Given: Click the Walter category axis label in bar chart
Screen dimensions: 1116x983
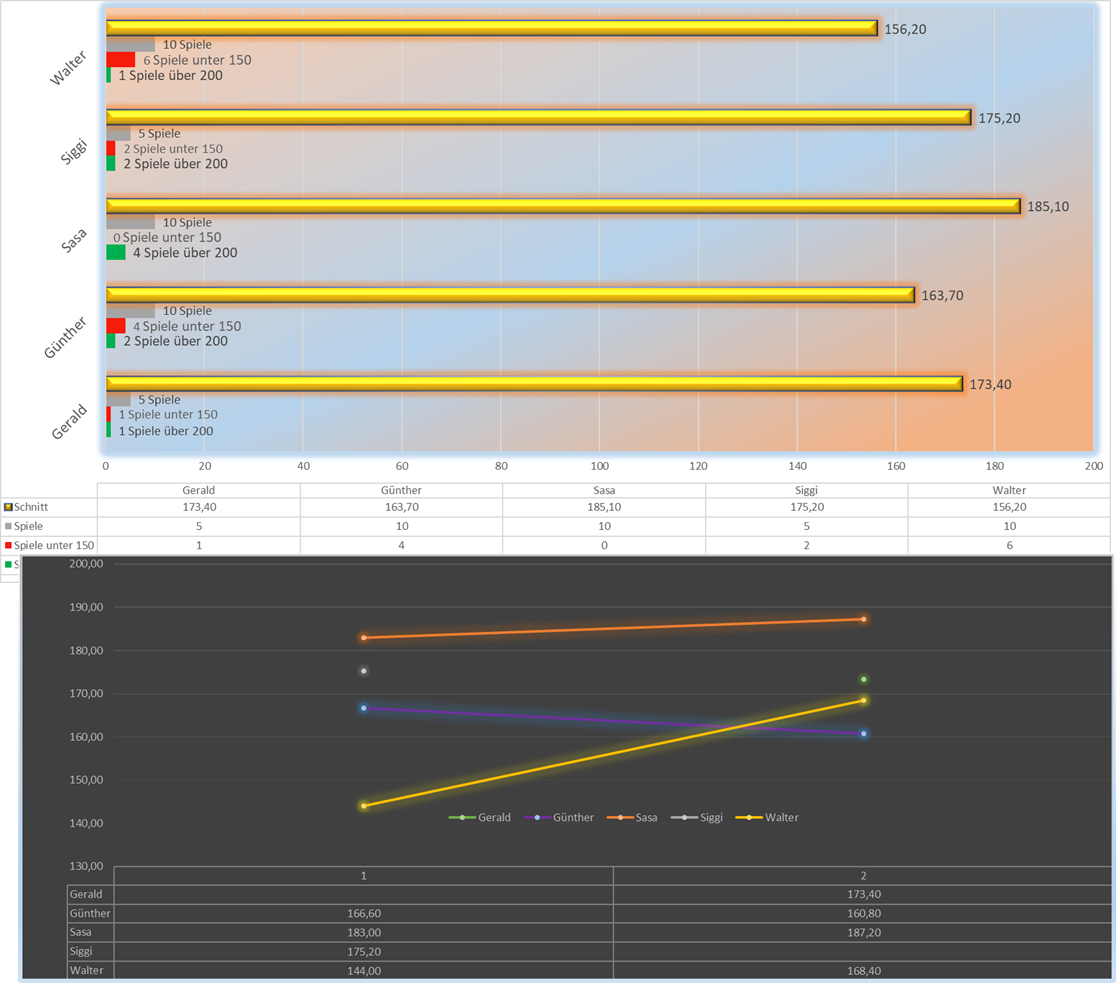Looking at the screenshot, I should point(70,66).
